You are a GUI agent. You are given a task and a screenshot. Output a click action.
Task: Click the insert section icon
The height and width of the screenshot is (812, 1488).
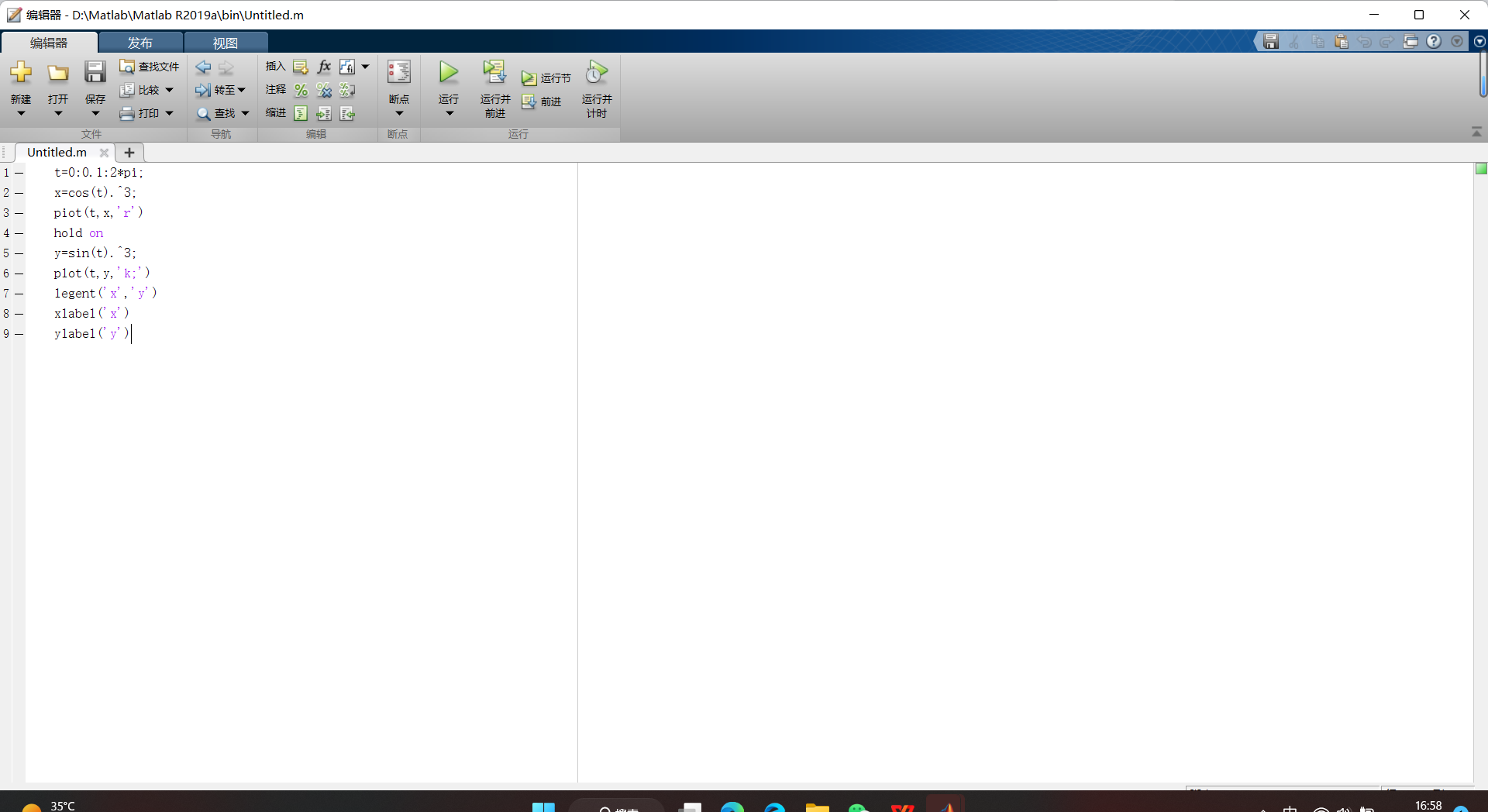(x=301, y=67)
